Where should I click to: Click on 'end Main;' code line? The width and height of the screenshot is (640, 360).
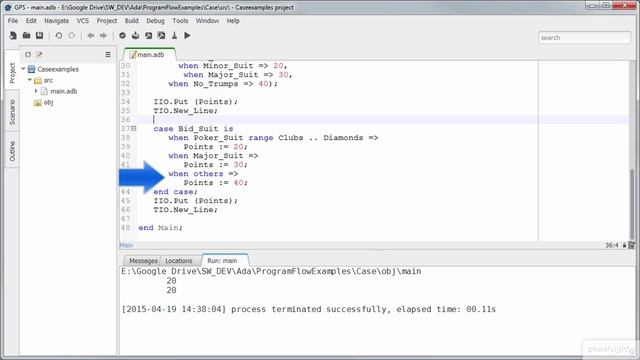[160, 227]
